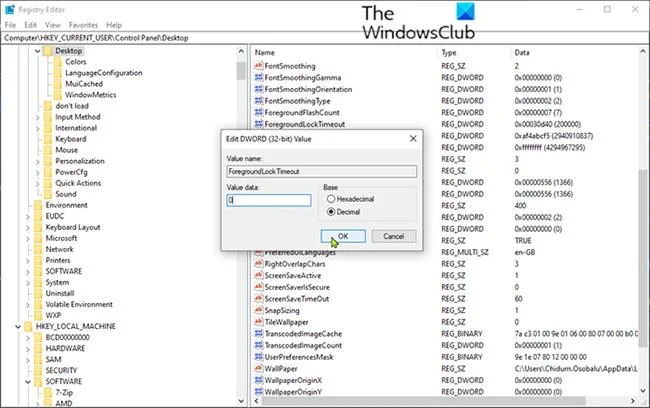Click the tree pane vertical scrollbar thumb
Image resolution: width=650 pixels, height=408 pixels.
(241, 70)
